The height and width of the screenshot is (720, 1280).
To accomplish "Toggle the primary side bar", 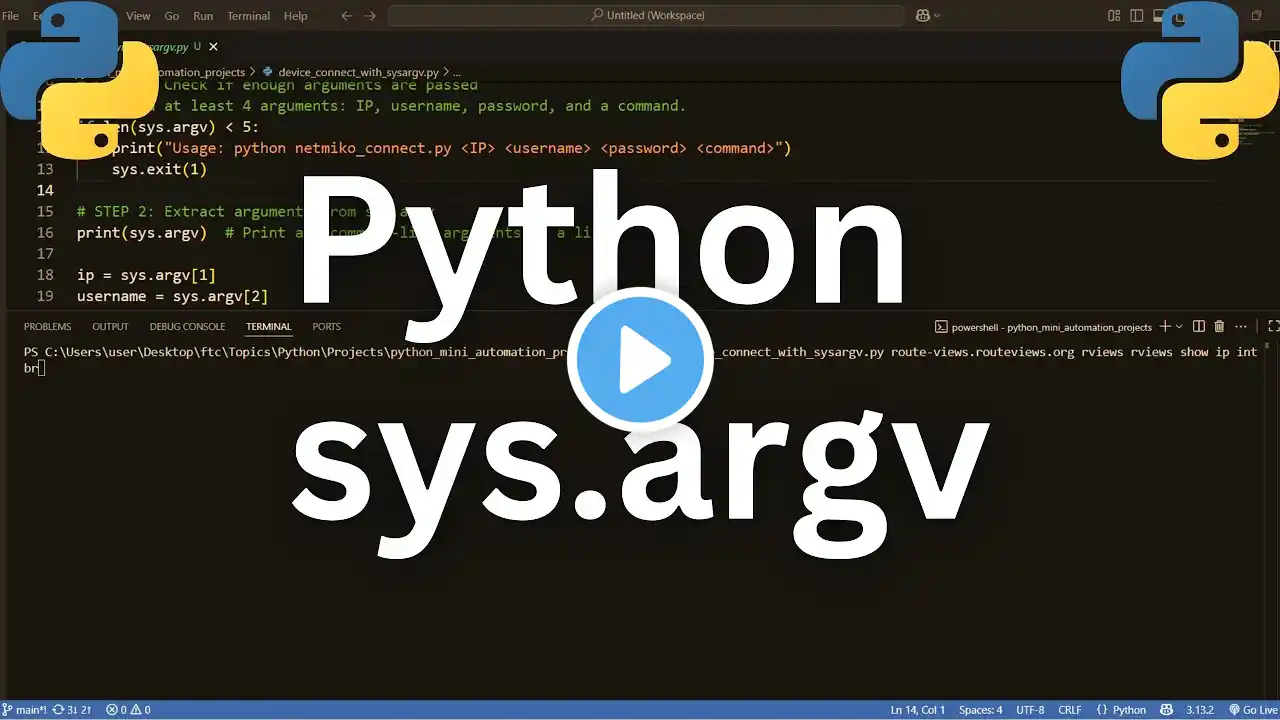I will 1137,16.
